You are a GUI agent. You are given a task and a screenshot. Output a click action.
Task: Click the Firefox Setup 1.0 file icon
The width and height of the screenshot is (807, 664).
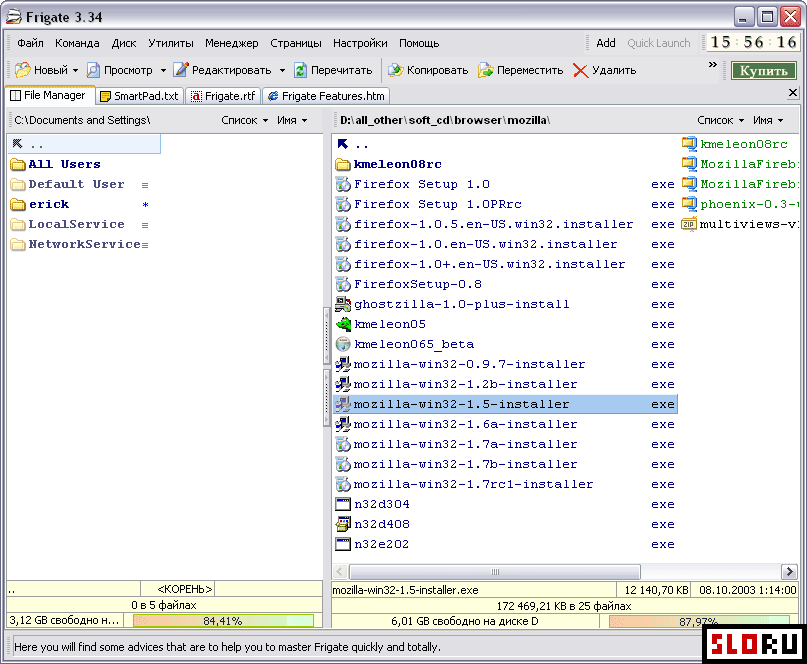[343, 184]
